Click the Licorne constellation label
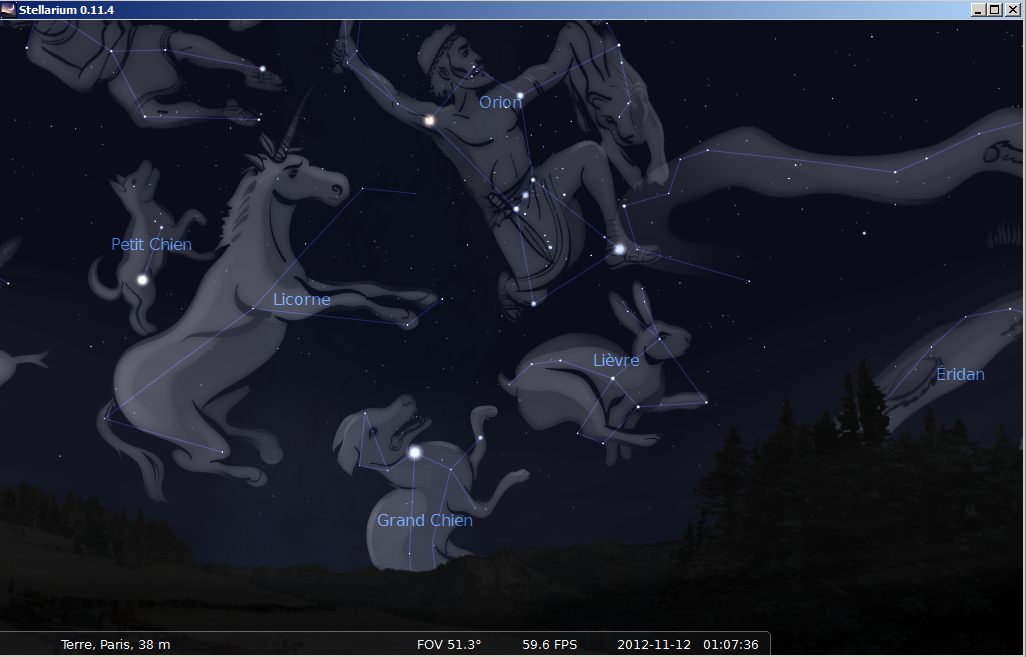The height and width of the screenshot is (657, 1026). tap(302, 299)
